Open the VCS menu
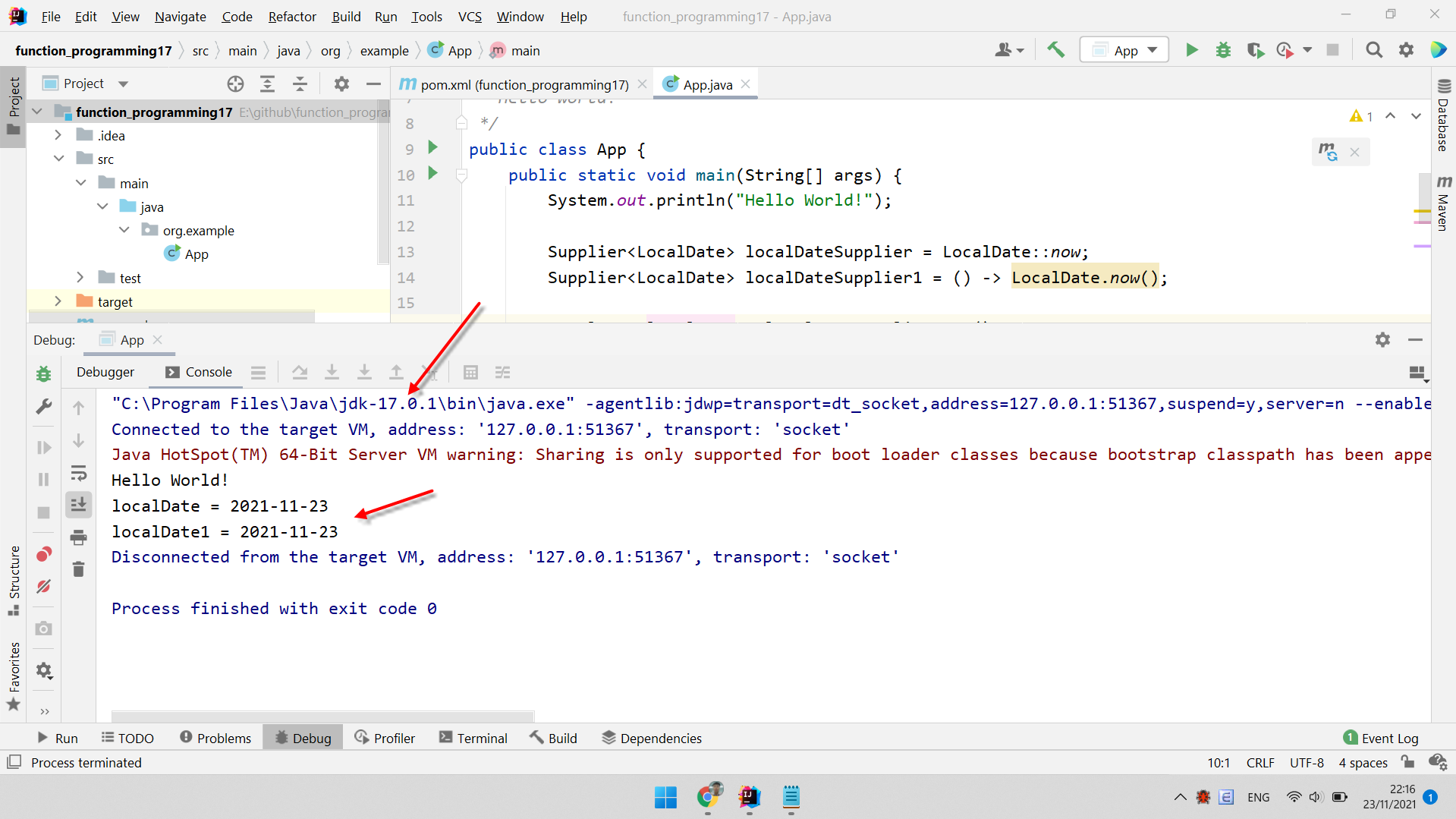This screenshot has width=1456, height=819. coord(470,16)
